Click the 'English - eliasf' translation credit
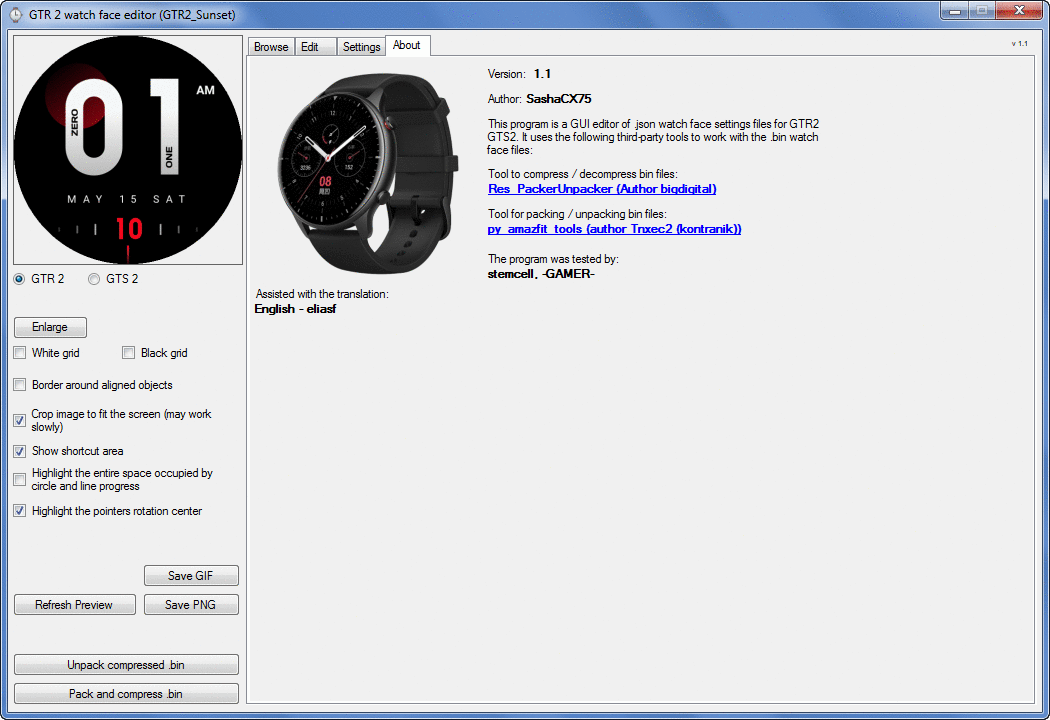The height and width of the screenshot is (720, 1050). pyautogui.click(x=295, y=309)
